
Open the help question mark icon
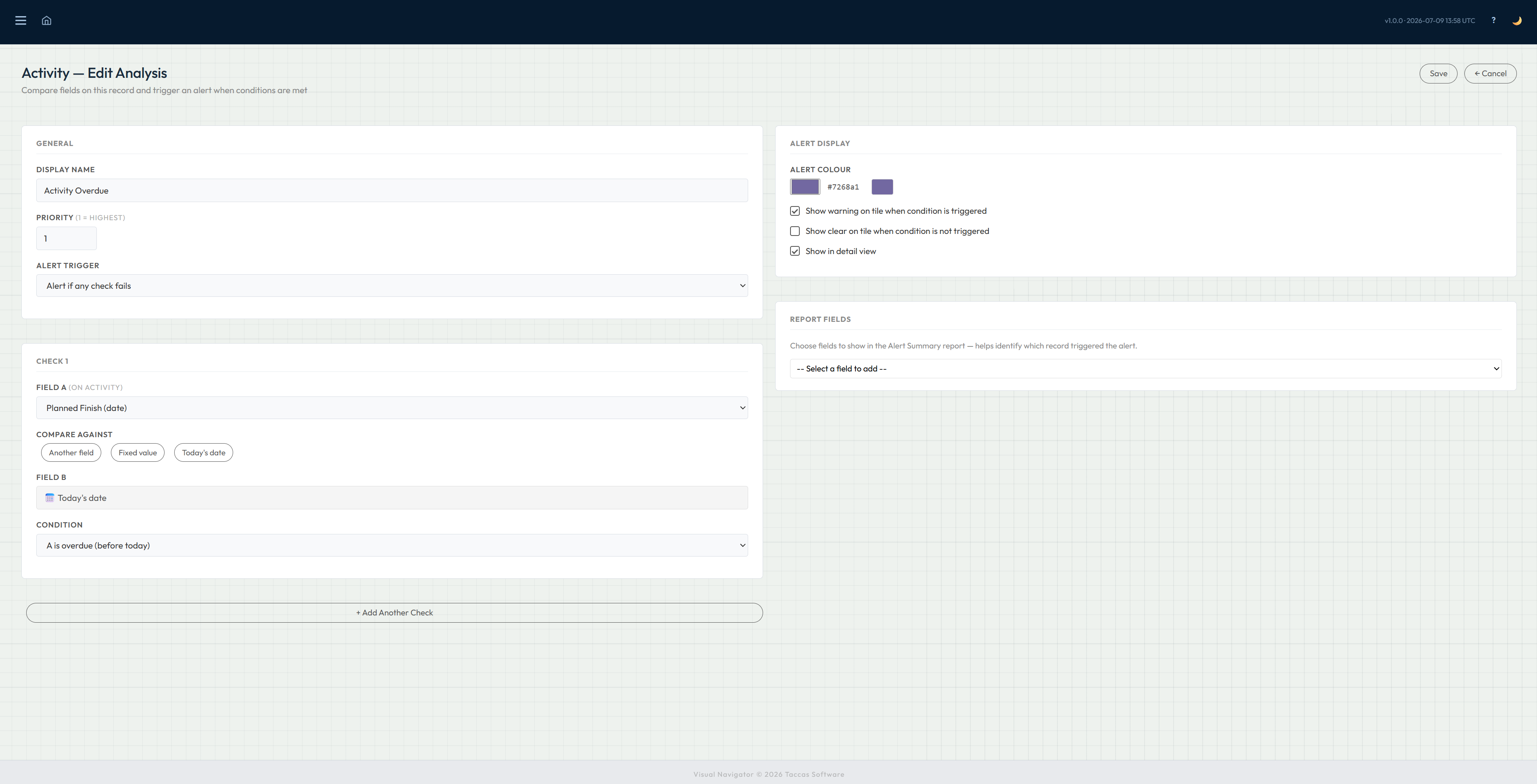point(1493,20)
